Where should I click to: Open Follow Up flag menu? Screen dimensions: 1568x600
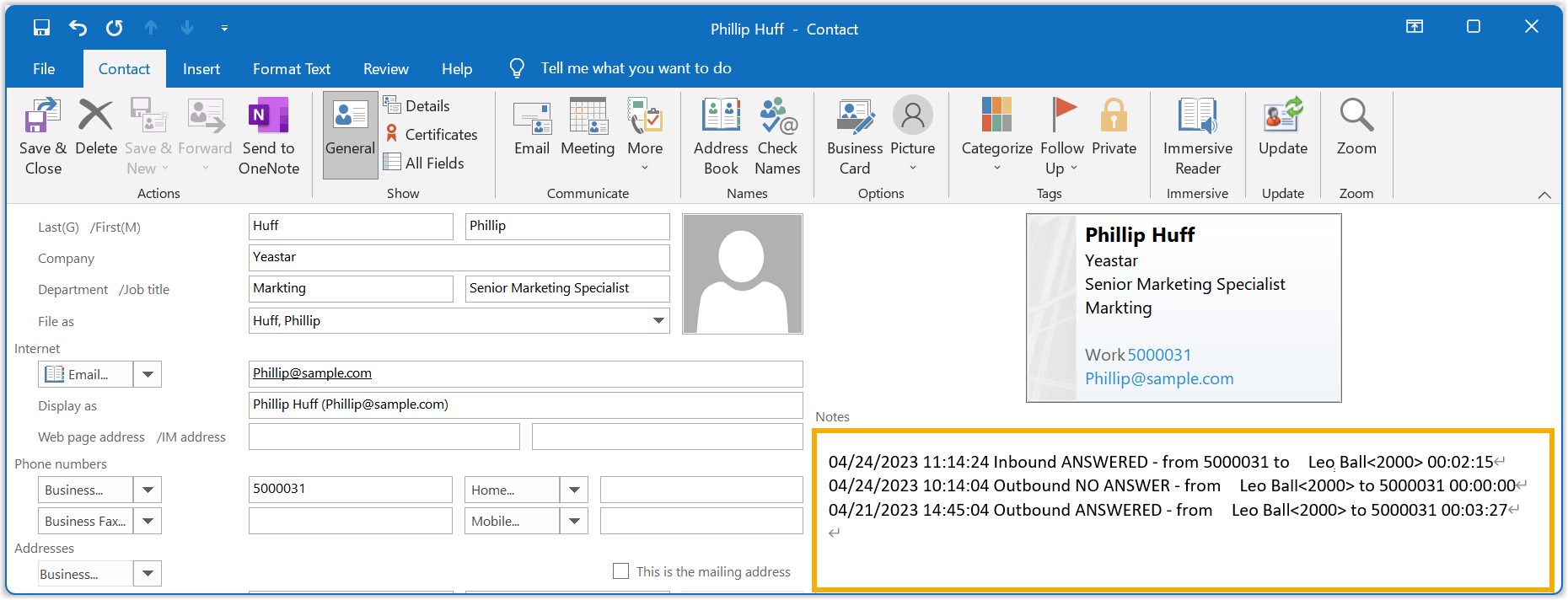1062,136
